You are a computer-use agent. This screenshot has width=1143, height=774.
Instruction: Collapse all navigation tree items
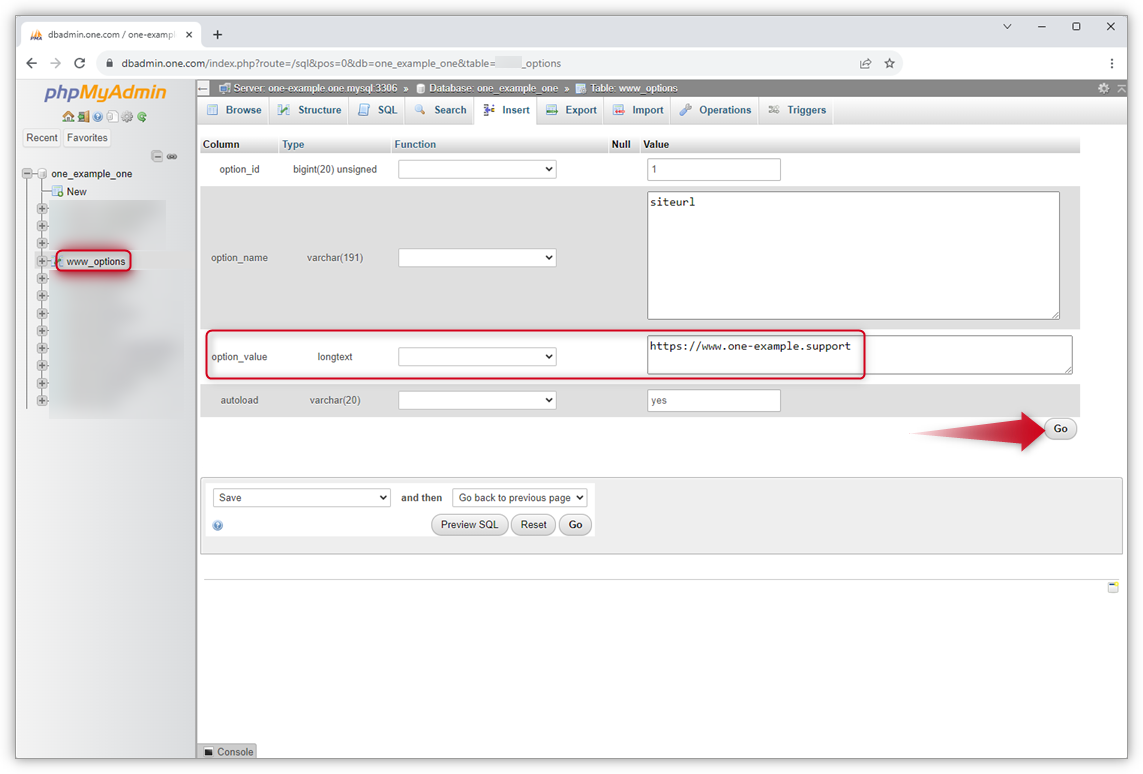tap(156, 156)
